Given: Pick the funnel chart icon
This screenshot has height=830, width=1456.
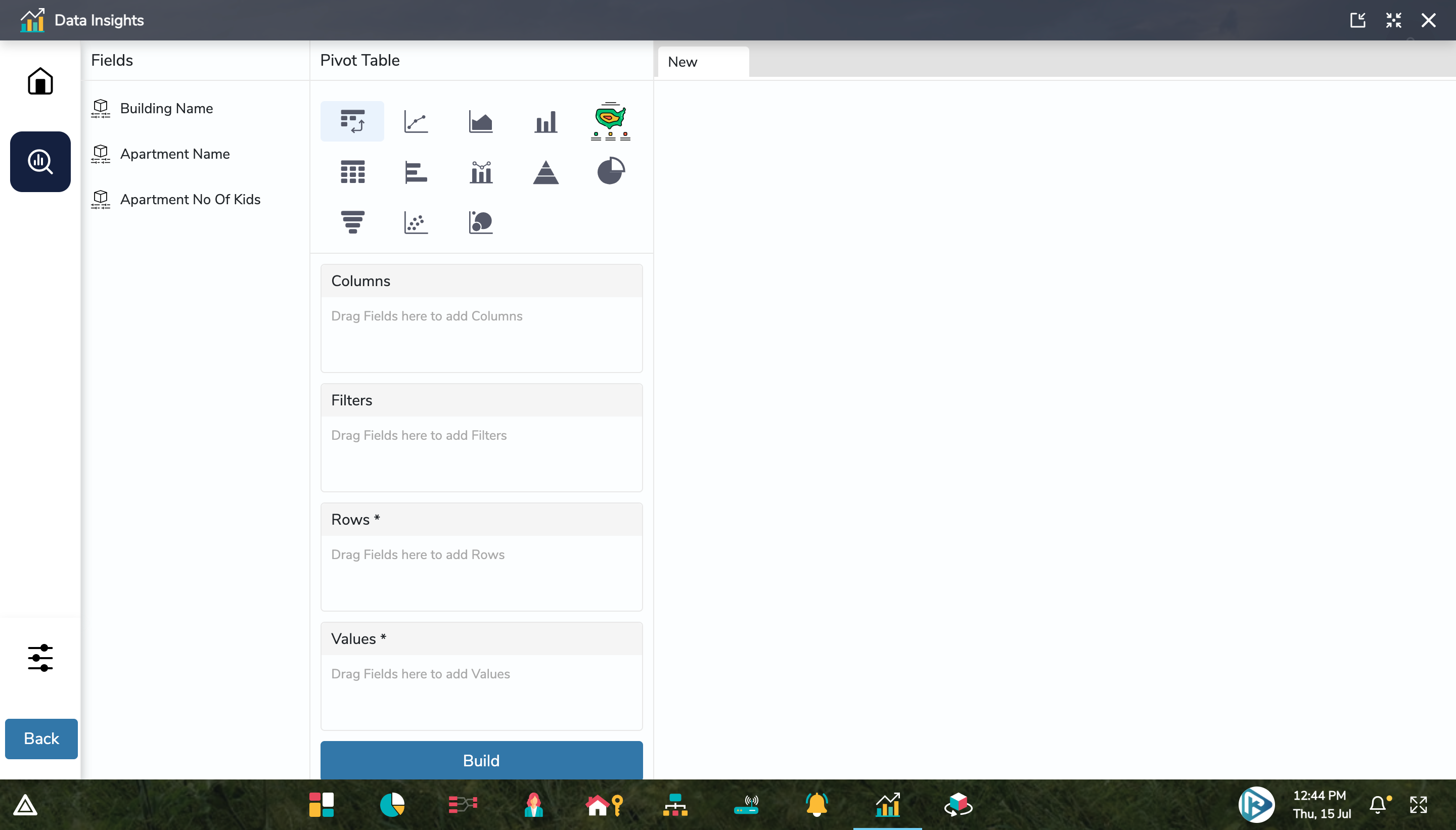Looking at the screenshot, I should (x=352, y=222).
